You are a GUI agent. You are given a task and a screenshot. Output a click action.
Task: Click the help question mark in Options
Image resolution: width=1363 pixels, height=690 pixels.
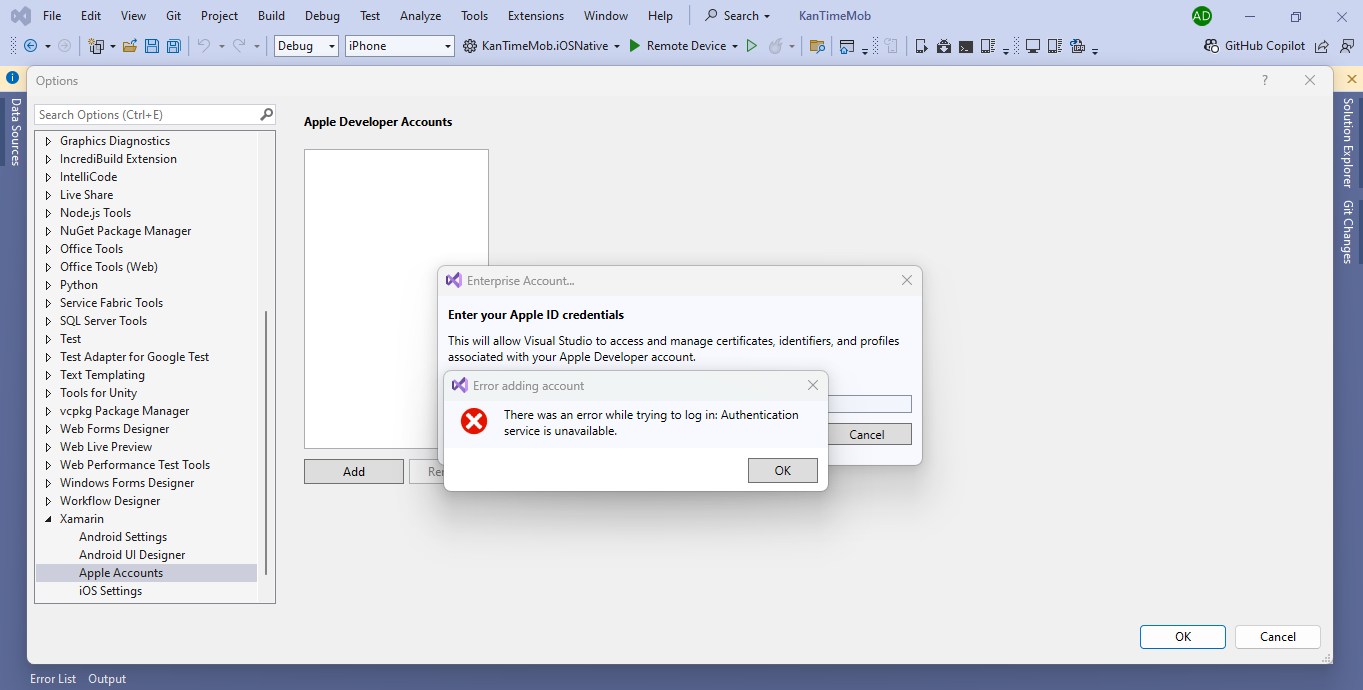tap(1265, 81)
